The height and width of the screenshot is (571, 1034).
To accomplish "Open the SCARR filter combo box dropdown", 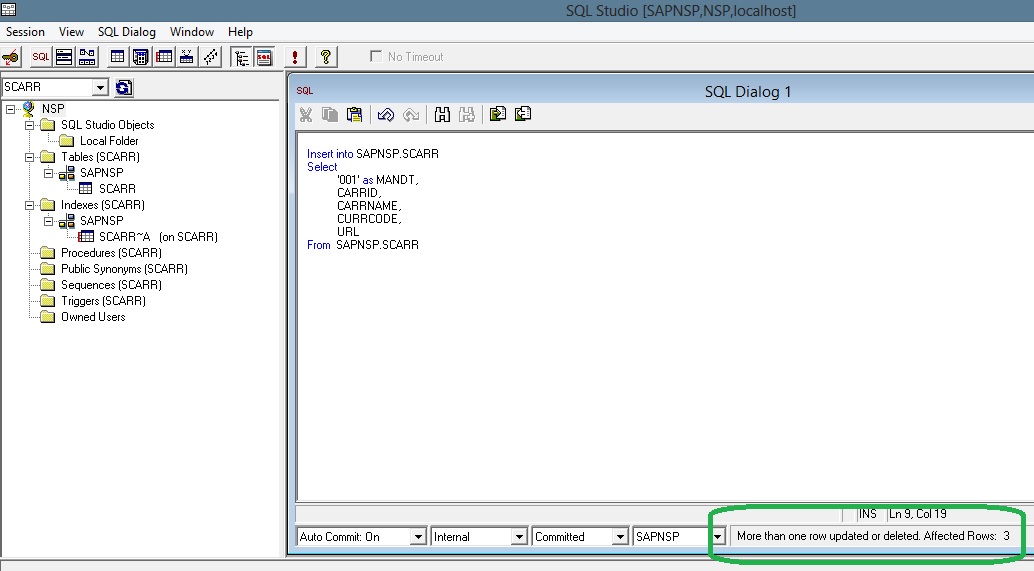I will 100,88.
